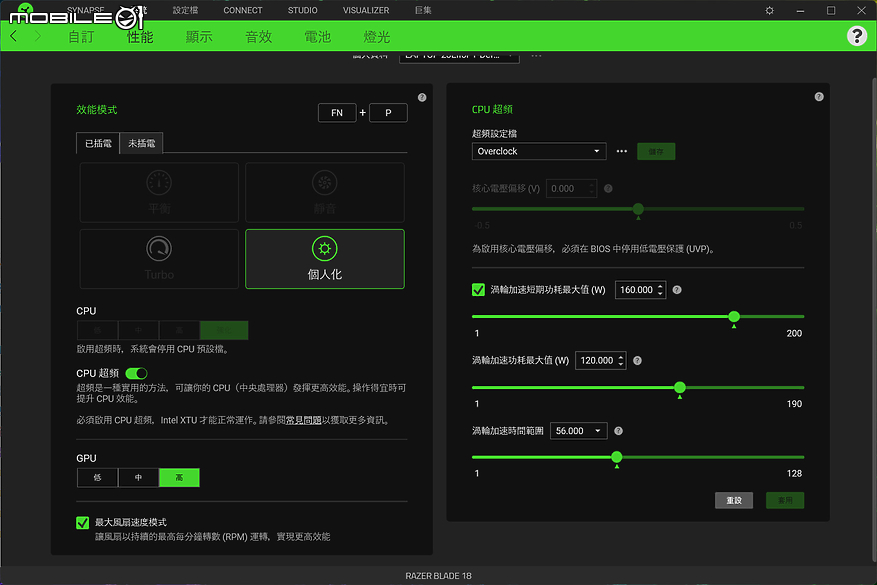The width and height of the screenshot is (877, 585).
Task: Open the Overclock profile dropdown
Action: tap(539, 152)
